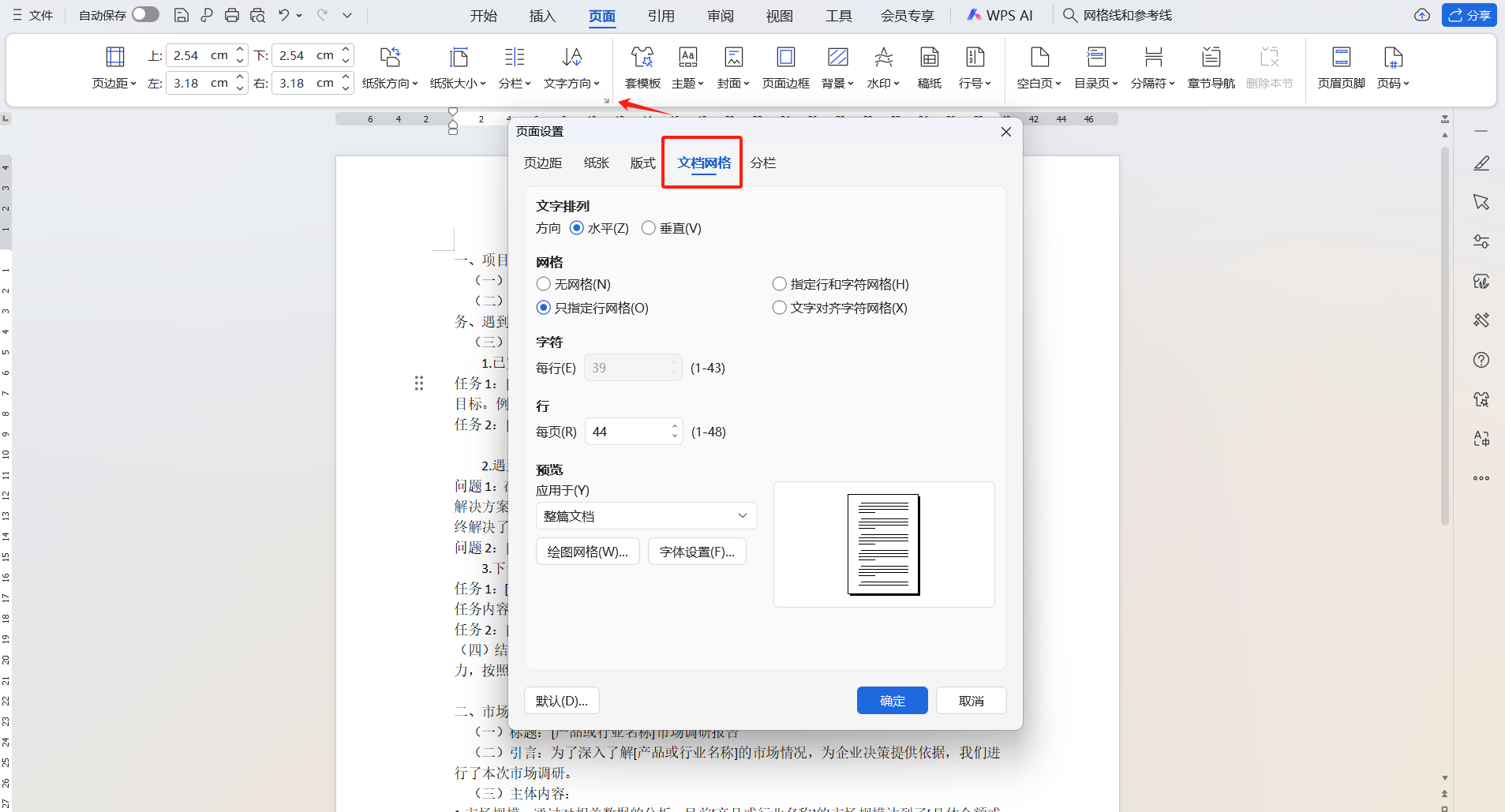Enable the 指定行和字符网格 grid option
This screenshot has width=1505, height=812.
tap(780, 283)
